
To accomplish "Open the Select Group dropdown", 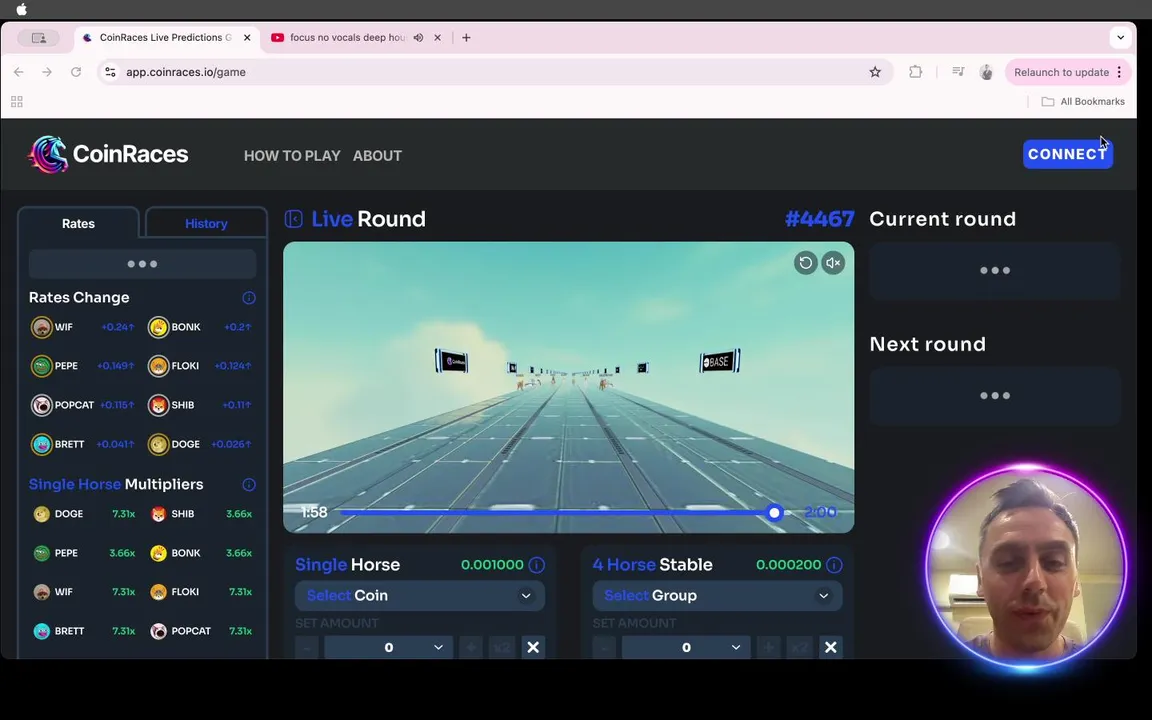I will [x=717, y=596].
